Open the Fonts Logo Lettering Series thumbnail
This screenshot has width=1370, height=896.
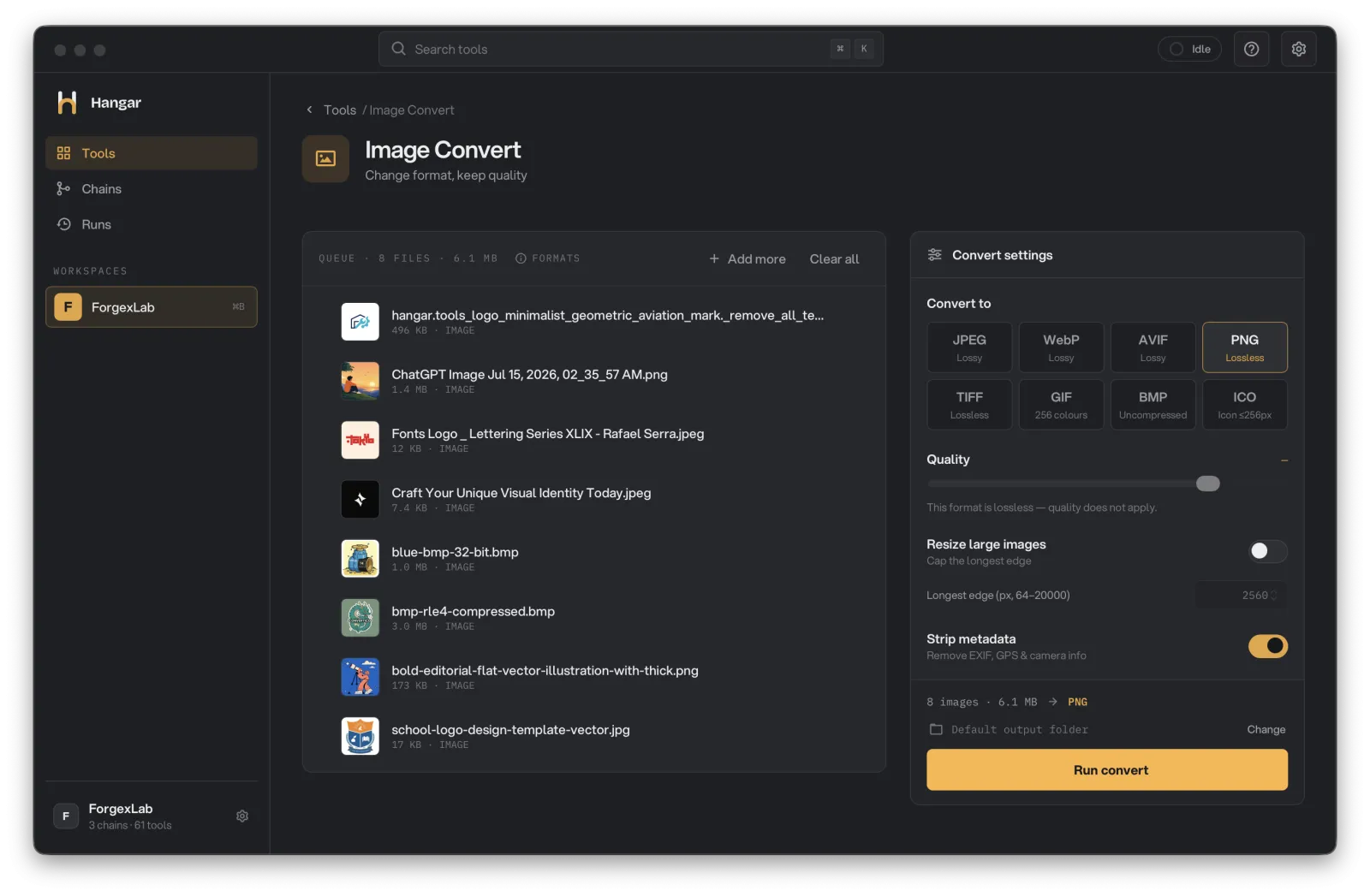(360, 440)
